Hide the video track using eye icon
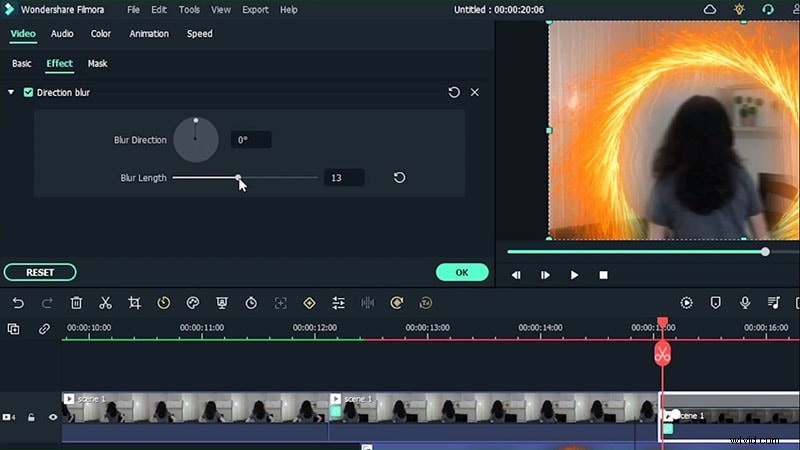800x450 pixels. [x=53, y=417]
